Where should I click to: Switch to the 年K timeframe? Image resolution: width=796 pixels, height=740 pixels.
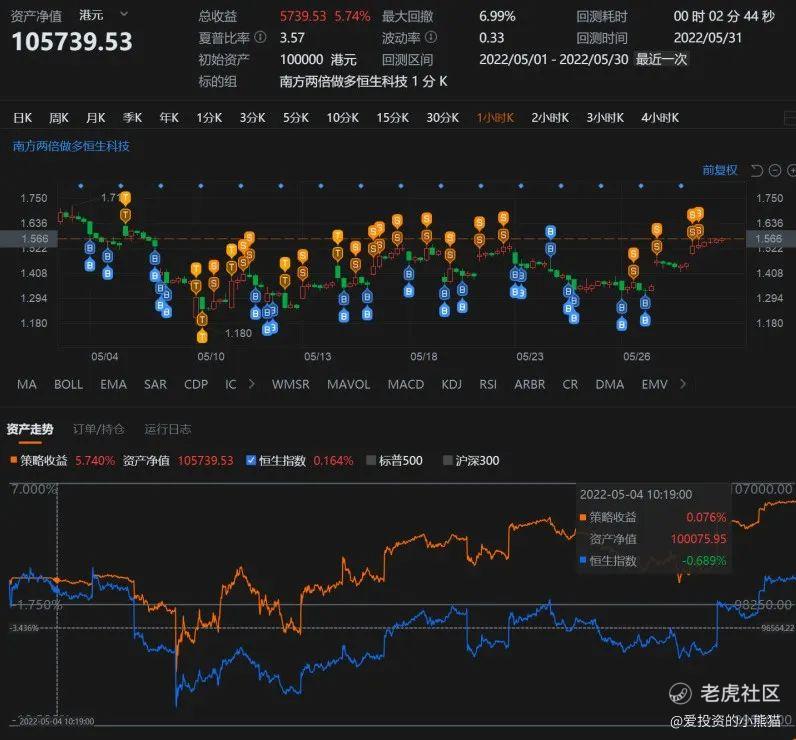pos(169,118)
